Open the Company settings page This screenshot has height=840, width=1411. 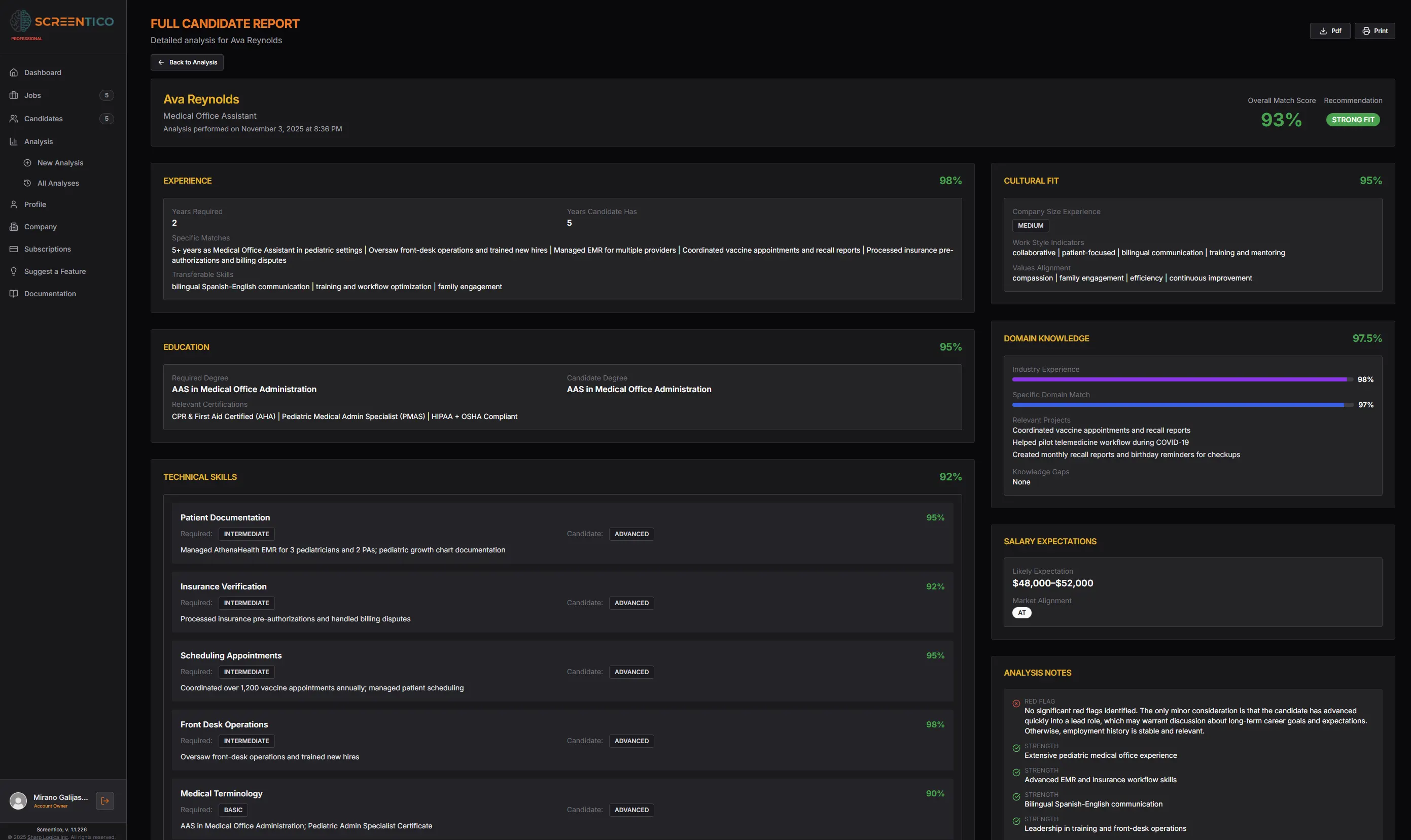(40, 226)
